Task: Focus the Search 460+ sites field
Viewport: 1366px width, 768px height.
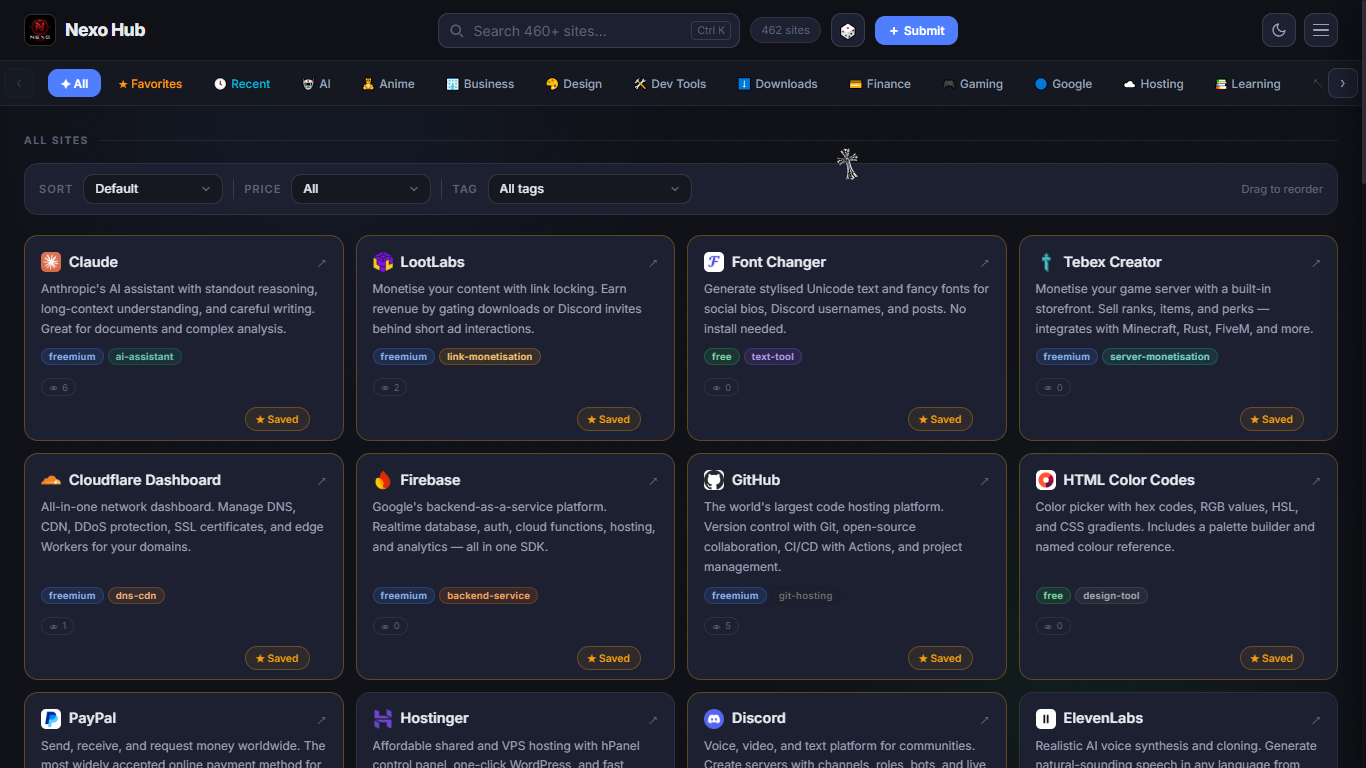Action: [589, 30]
